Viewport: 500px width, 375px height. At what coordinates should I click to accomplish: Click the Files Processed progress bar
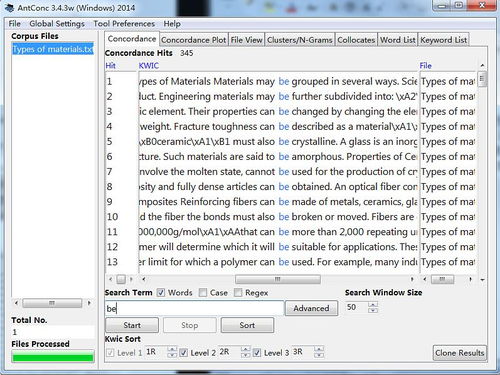pos(53,358)
